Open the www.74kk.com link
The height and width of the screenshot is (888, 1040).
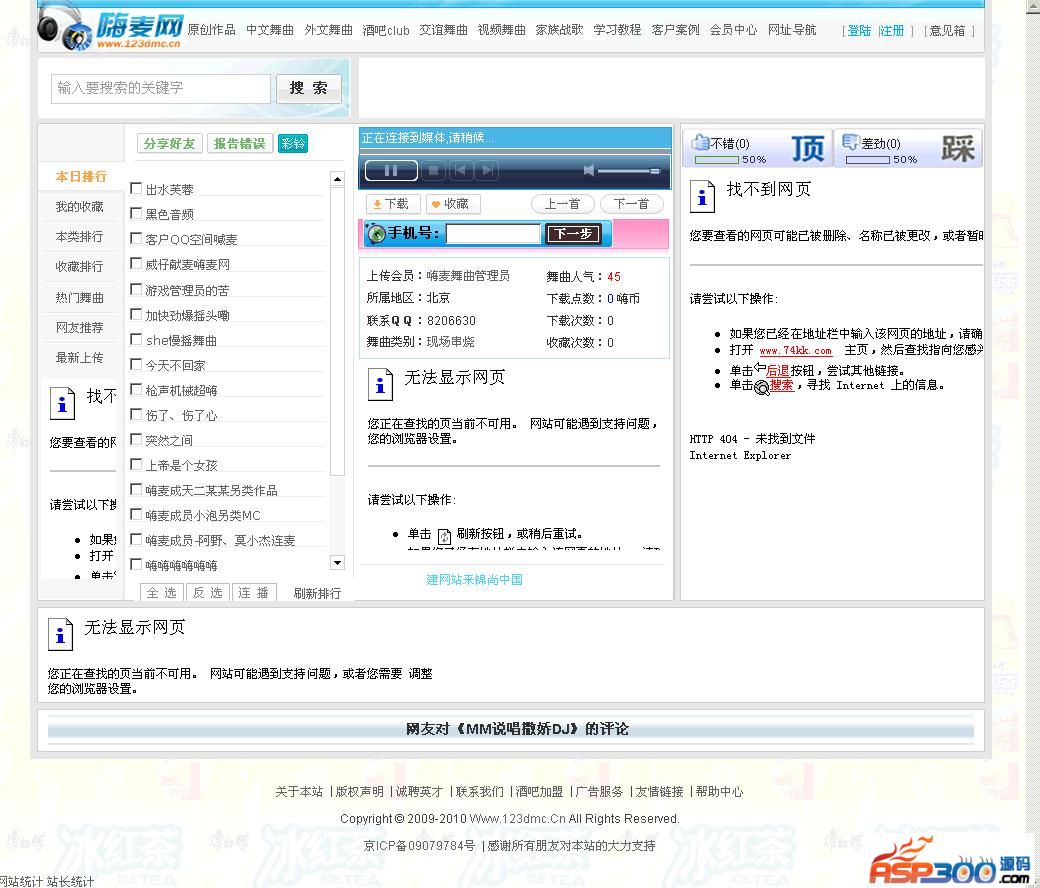tap(795, 350)
